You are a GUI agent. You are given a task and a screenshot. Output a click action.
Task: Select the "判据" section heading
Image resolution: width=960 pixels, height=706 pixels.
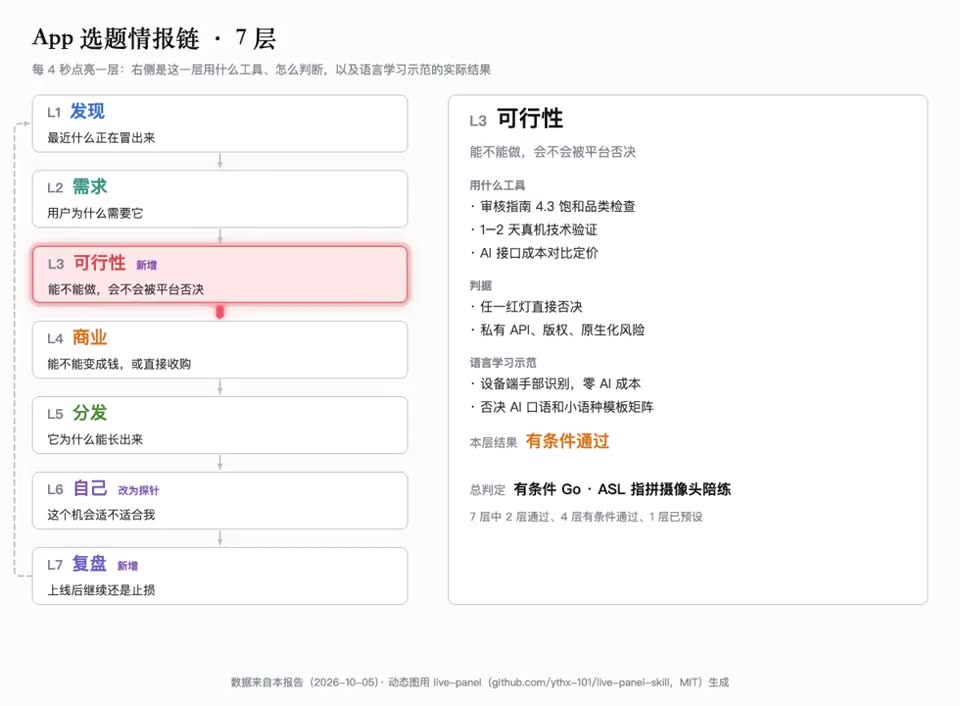[481, 285]
